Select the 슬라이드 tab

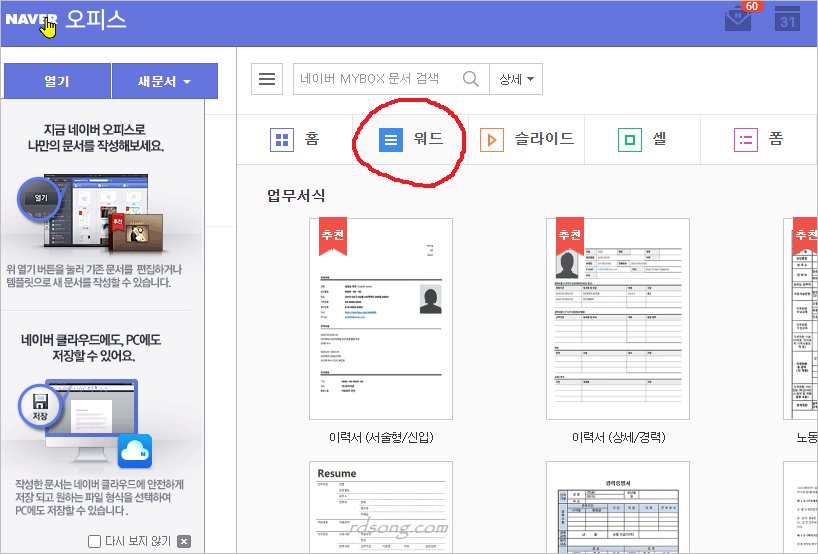click(527, 140)
